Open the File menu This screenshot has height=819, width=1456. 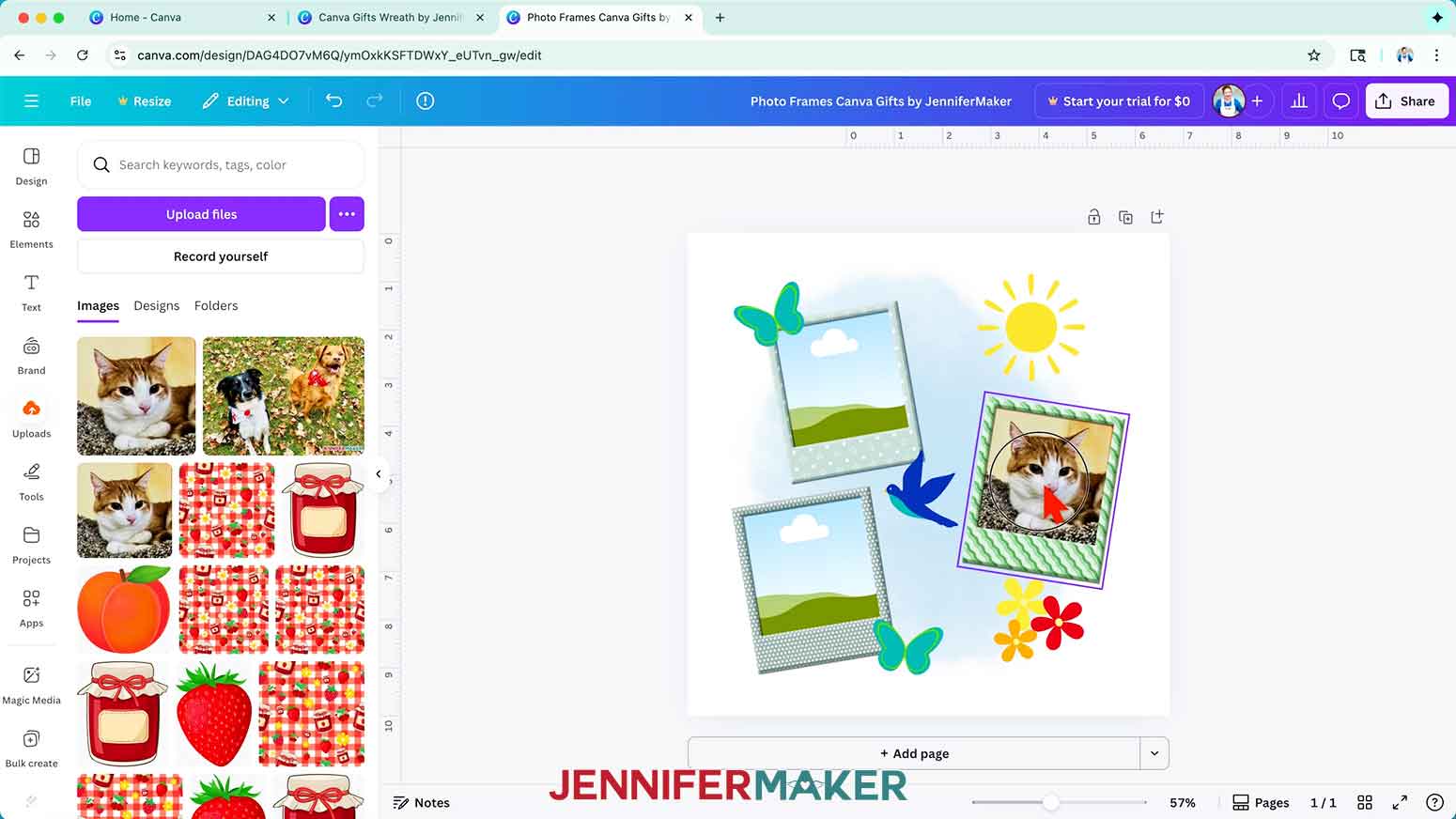tap(81, 100)
